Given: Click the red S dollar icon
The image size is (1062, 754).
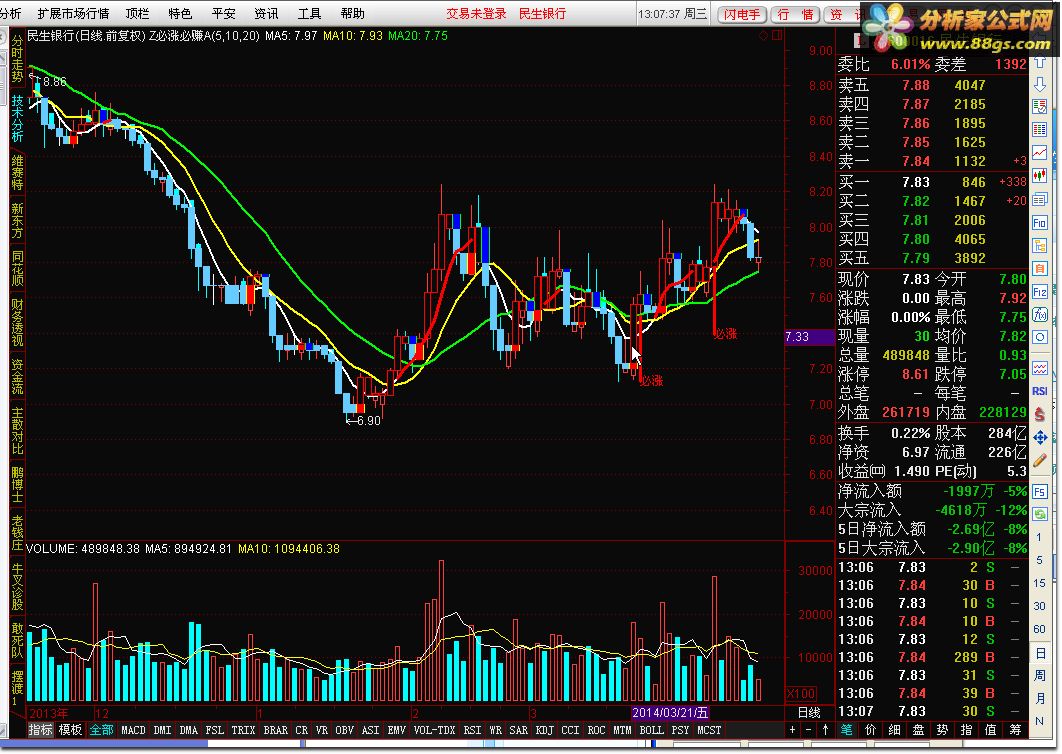Looking at the screenshot, I should pos(1040,414).
